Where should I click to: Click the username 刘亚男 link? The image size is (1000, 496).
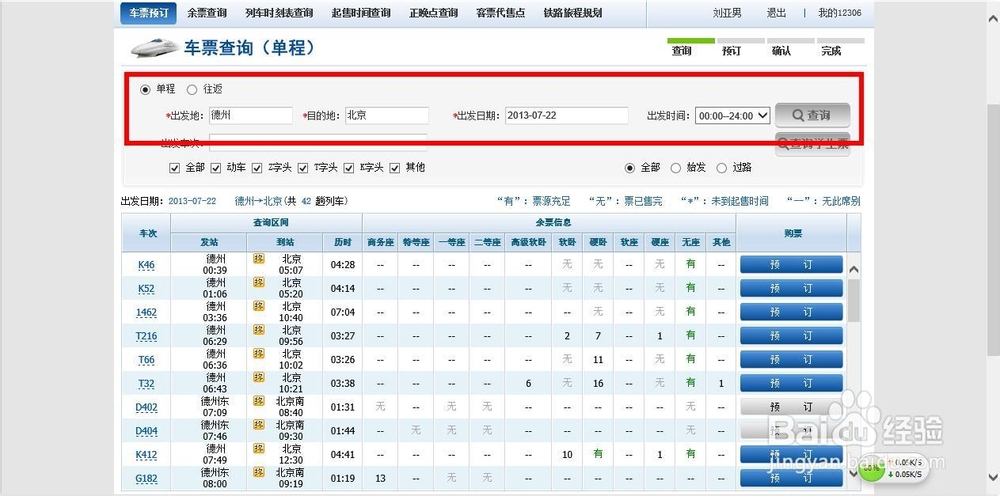[726, 13]
